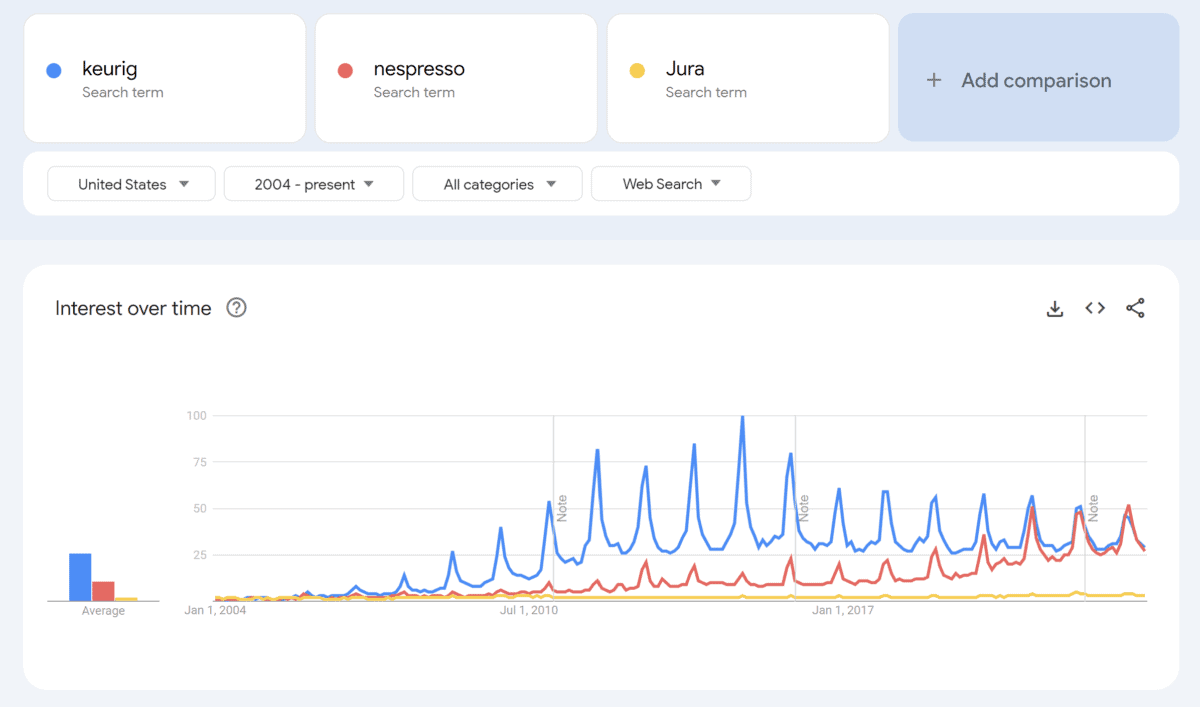Click the blue dot next to keurig
Screen dimensions: 1200x707
tap(53, 69)
